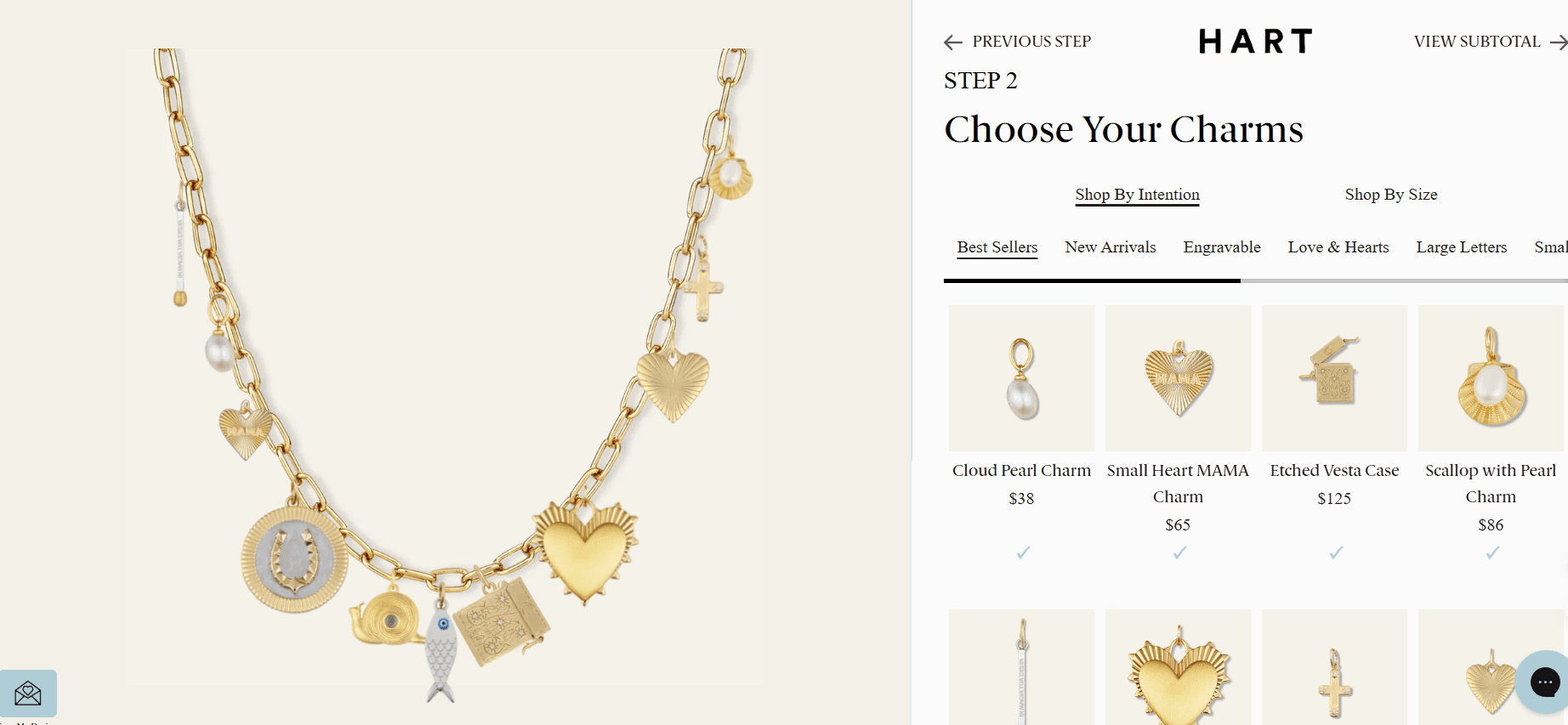Click the category scroll indicator bar
The image size is (1568, 725).
point(1091,280)
